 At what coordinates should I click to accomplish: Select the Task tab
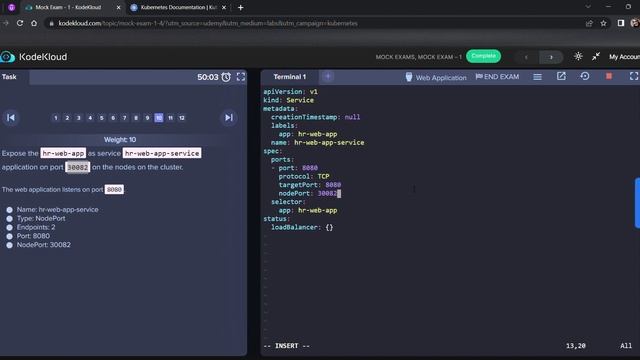(x=9, y=77)
